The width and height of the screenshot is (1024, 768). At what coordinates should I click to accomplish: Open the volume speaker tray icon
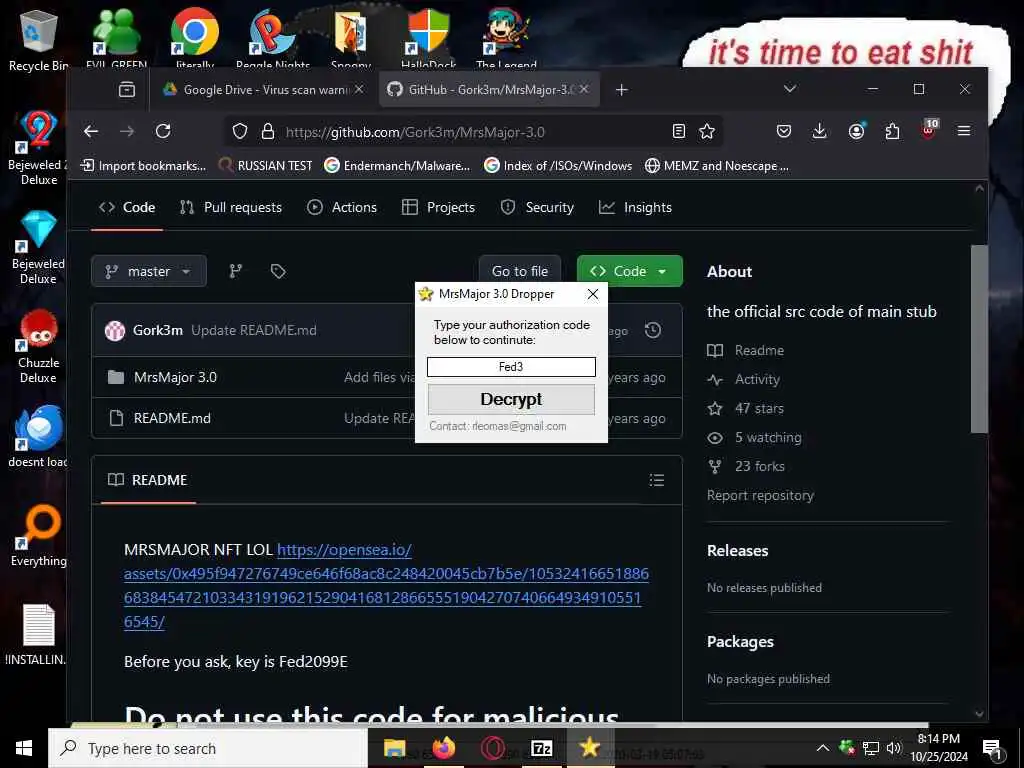tap(894, 748)
